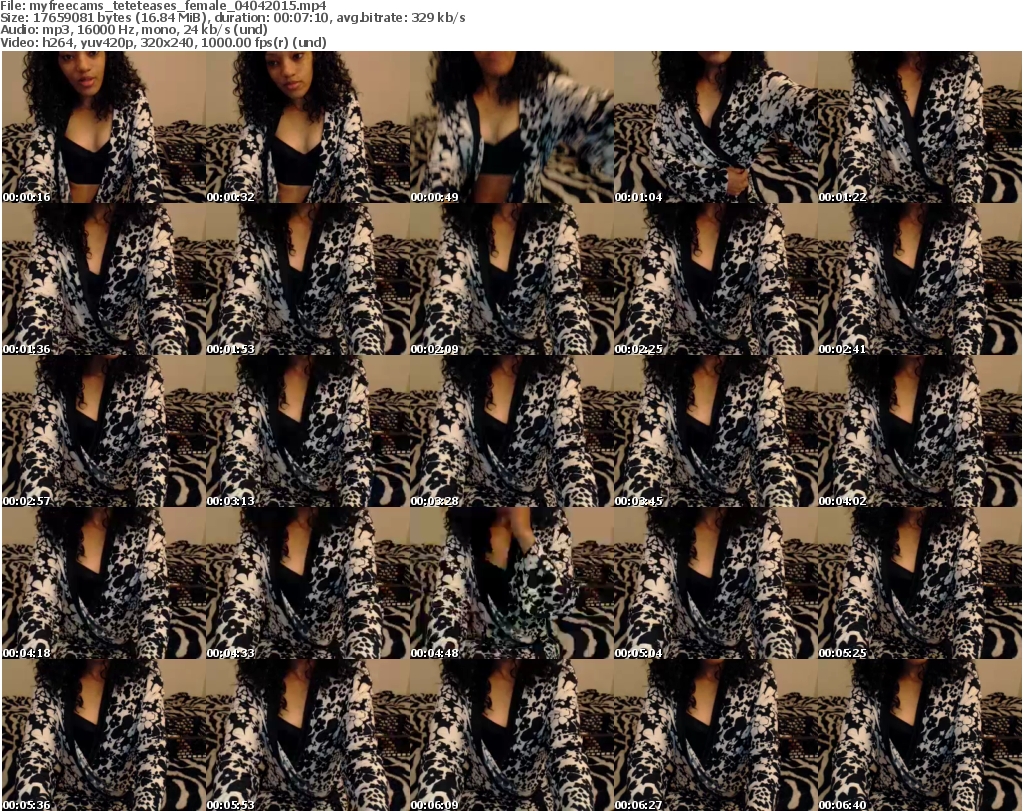Viewport: 1024px width, 811px height.
Task: Click the Video: h264 info line
Action: point(163,42)
